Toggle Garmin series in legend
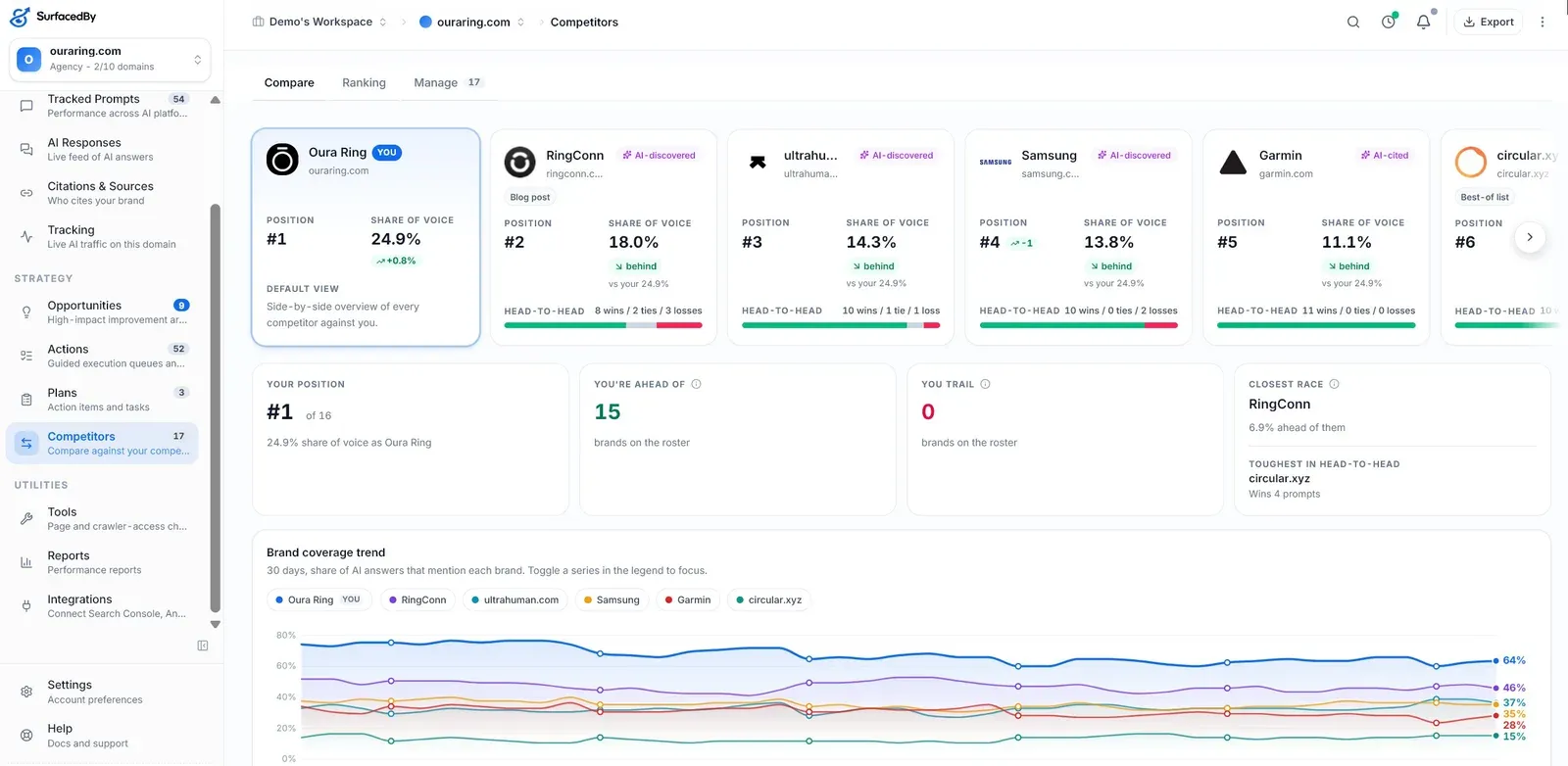This screenshot has height=766, width=1568. point(688,599)
